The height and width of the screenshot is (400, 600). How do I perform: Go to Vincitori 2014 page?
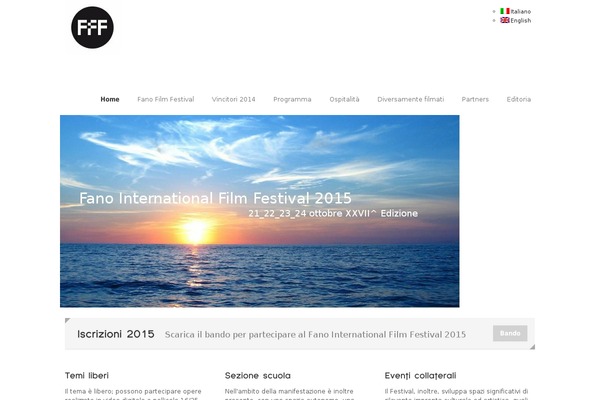click(x=233, y=99)
